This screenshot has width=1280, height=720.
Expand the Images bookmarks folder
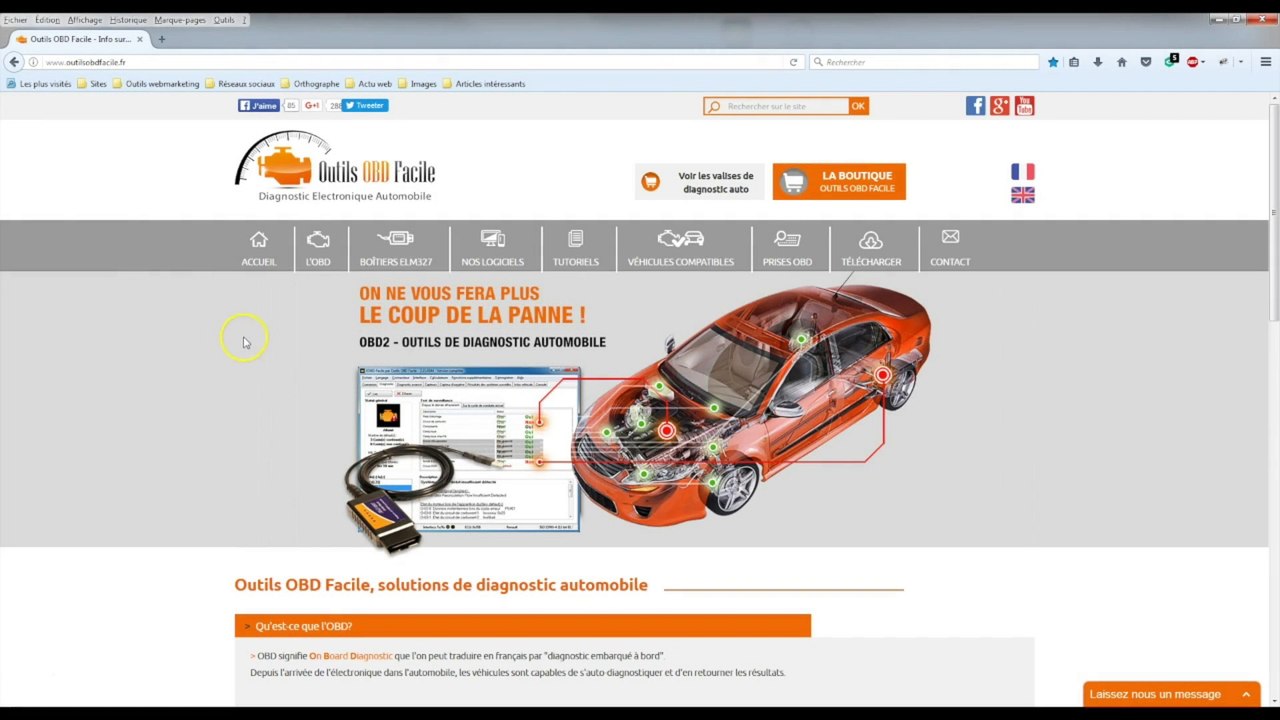(x=417, y=84)
